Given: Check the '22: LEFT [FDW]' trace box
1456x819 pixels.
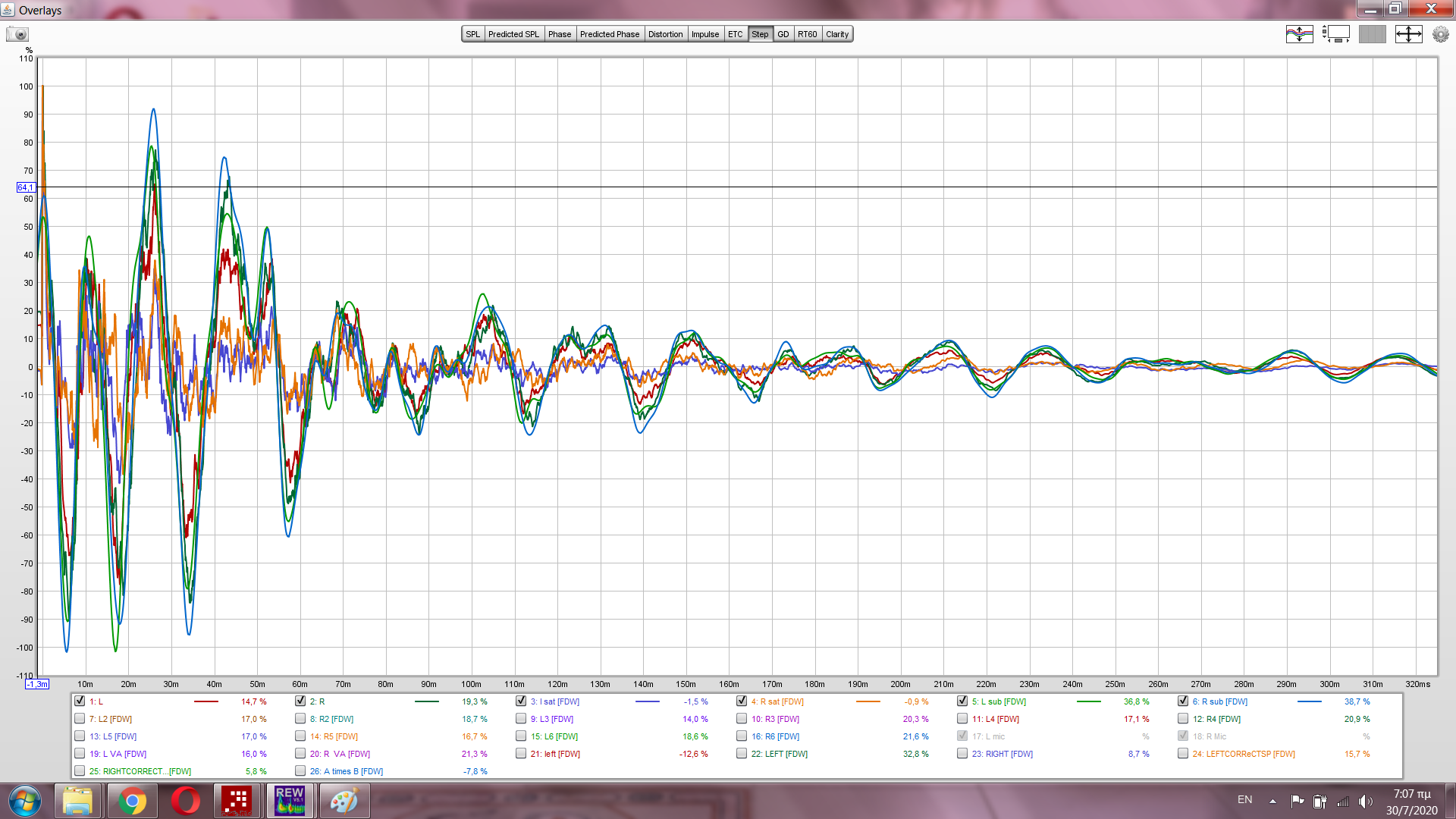Looking at the screenshot, I should [x=742, y=754].
